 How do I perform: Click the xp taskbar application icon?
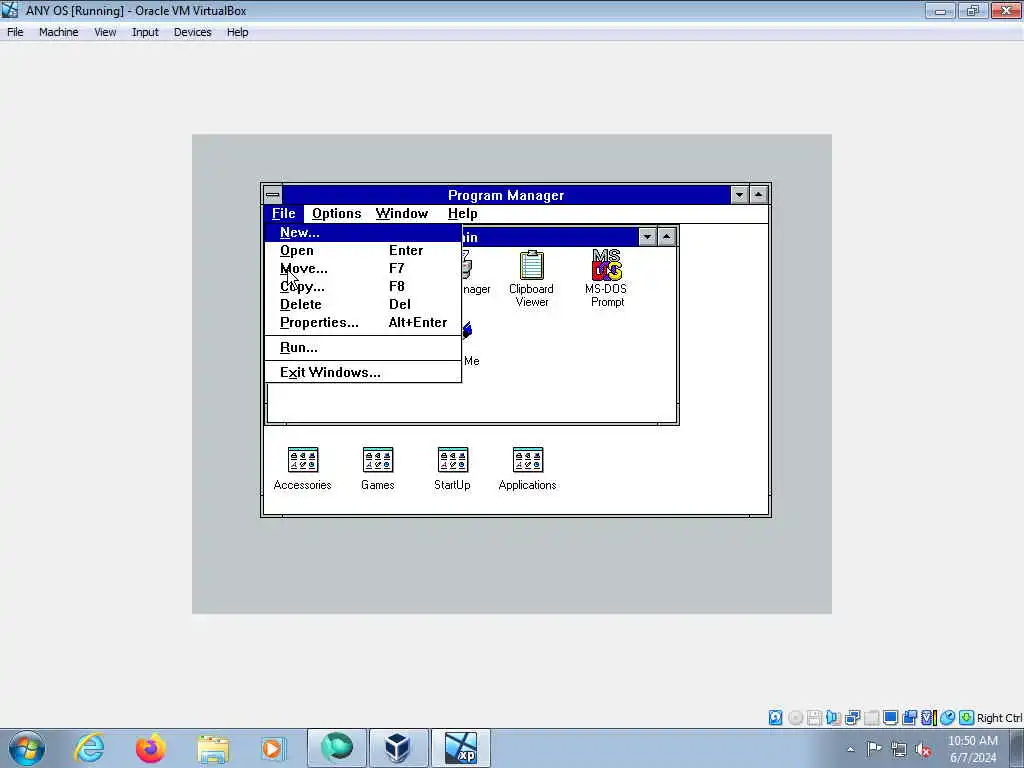click(461, 748)
